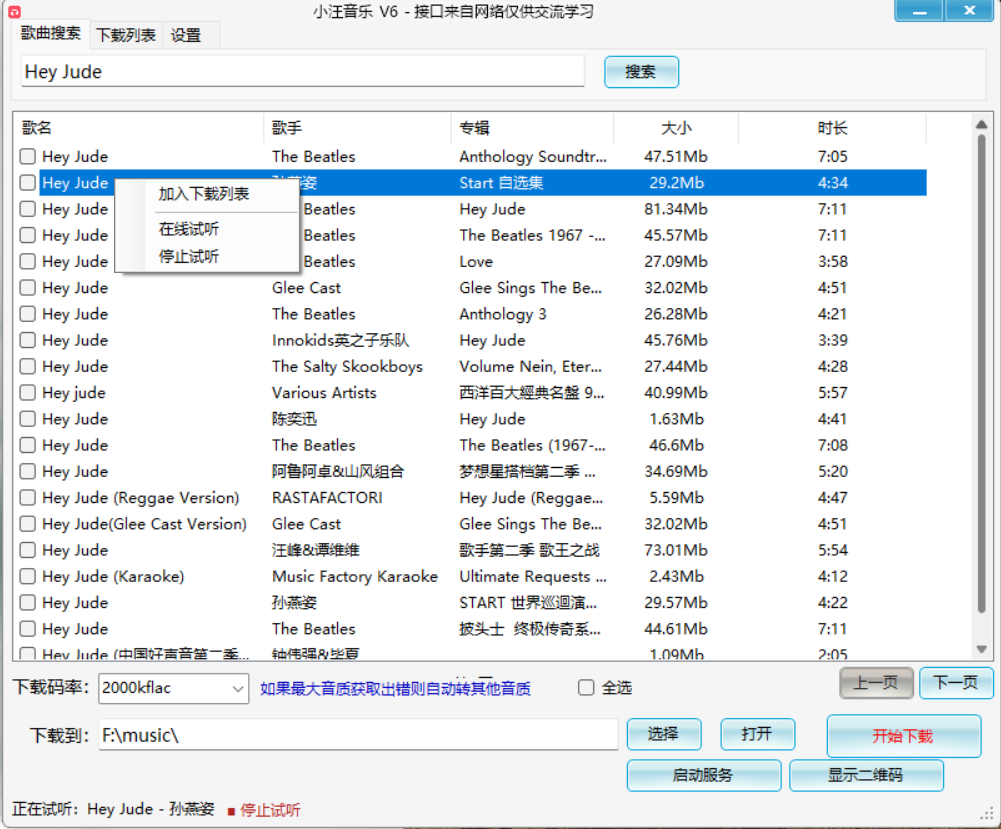1001x829 pixels.
Task: Click the vertical scrollbar thumb of results list
Action: click(982, 373)
